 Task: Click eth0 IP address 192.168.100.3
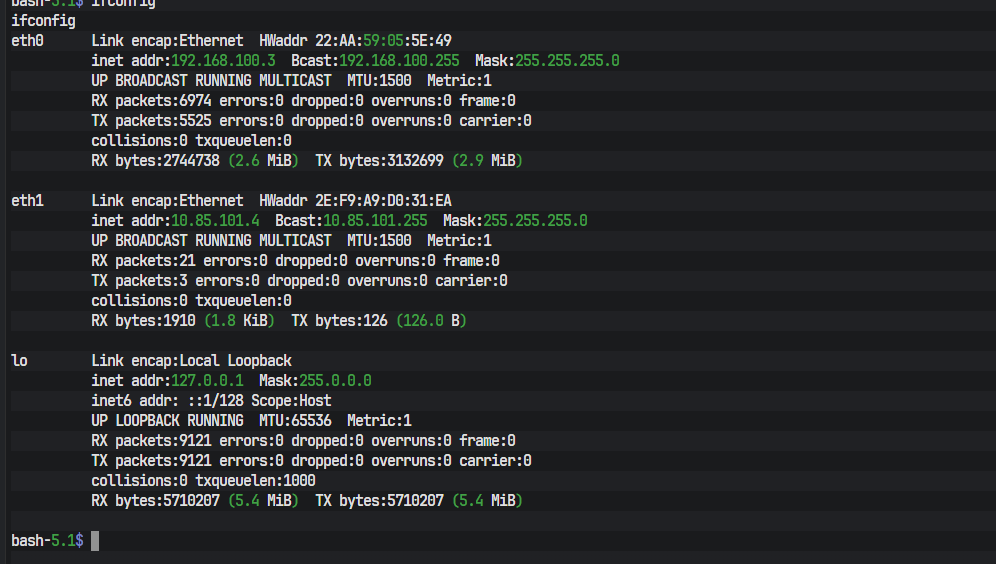point(223,61)
